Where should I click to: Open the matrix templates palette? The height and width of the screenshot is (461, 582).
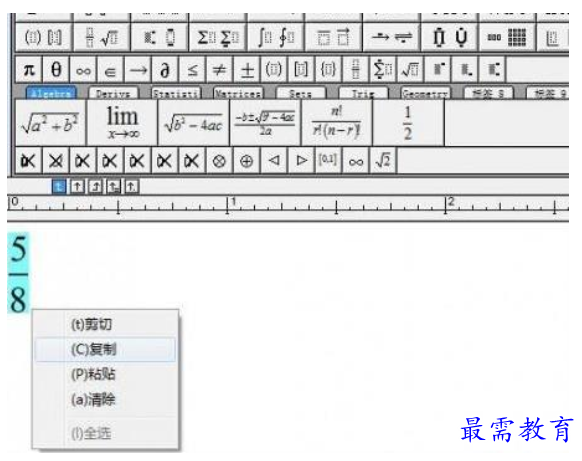pos(507,37)
